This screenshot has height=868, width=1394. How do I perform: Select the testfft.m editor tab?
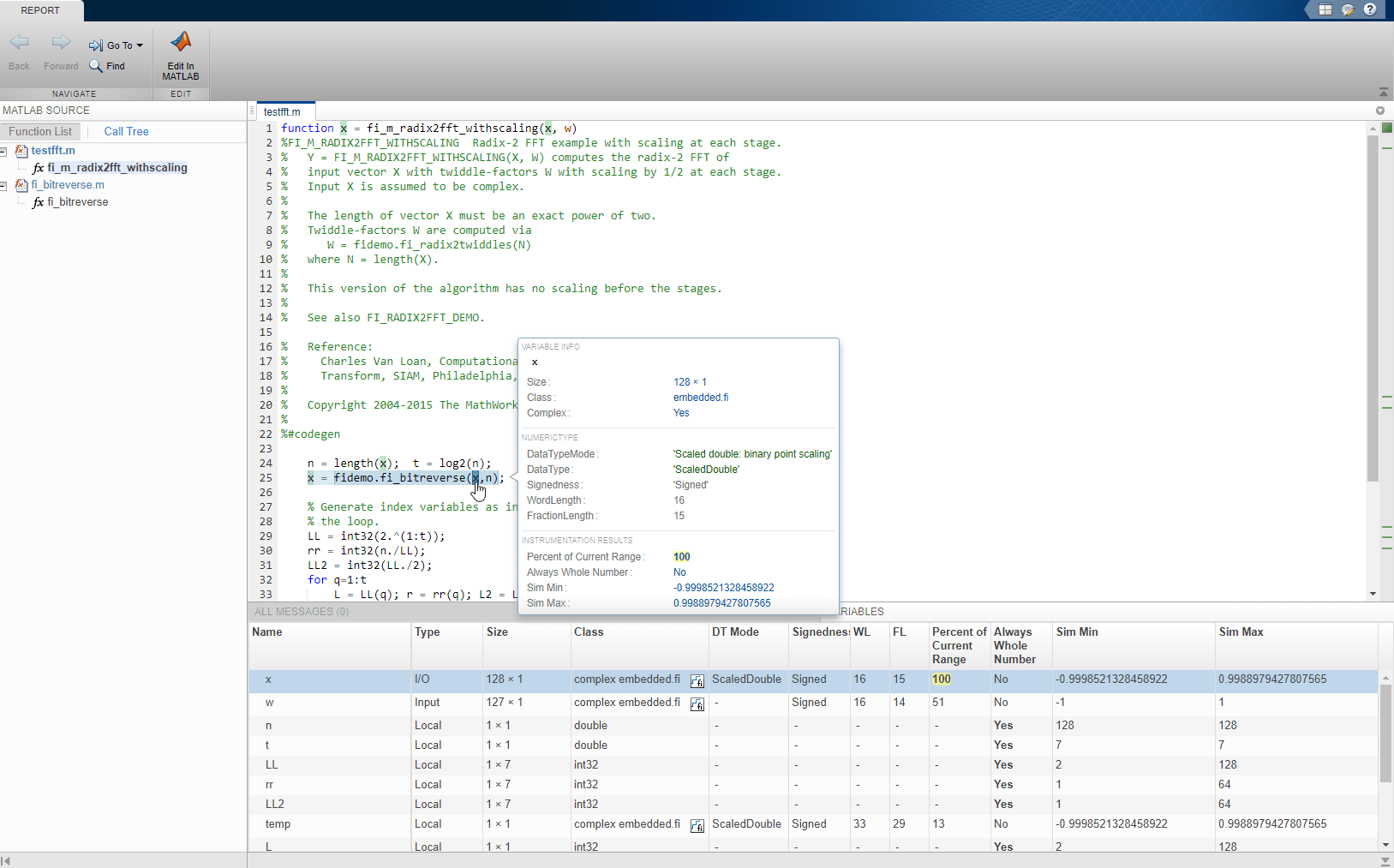tap(282, 111)
